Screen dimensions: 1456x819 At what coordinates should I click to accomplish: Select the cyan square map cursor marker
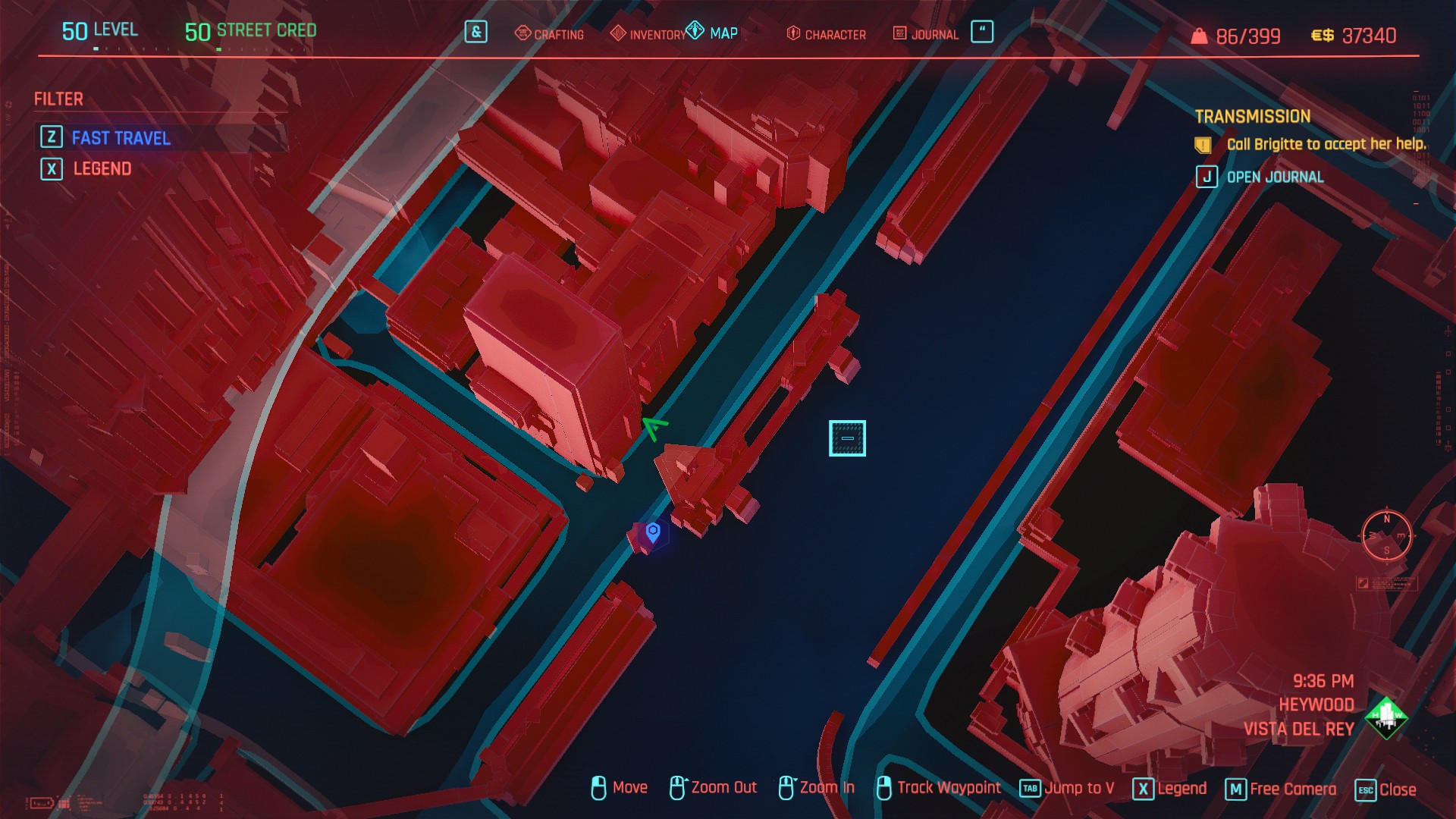[847, 438]
